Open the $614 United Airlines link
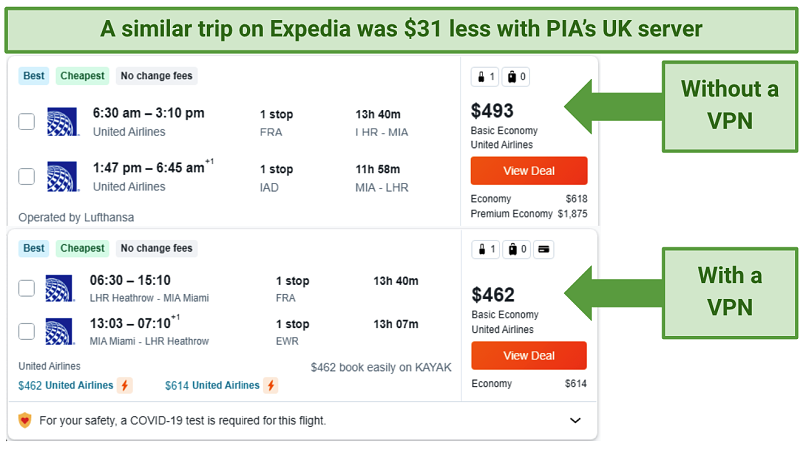This screenshot has height=449, width=806. coord(212,385)
